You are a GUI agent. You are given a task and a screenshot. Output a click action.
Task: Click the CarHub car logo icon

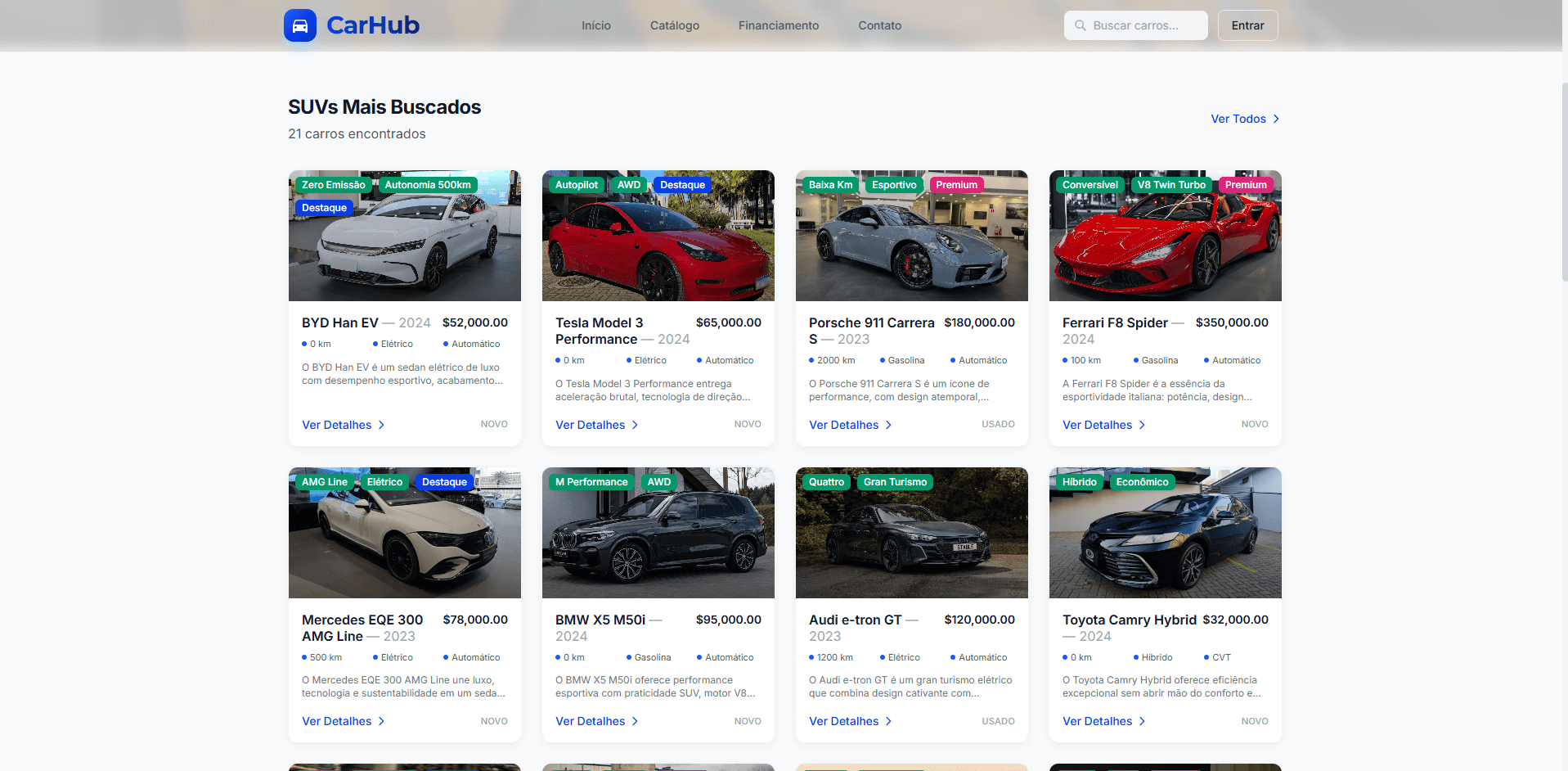(299, 25)
